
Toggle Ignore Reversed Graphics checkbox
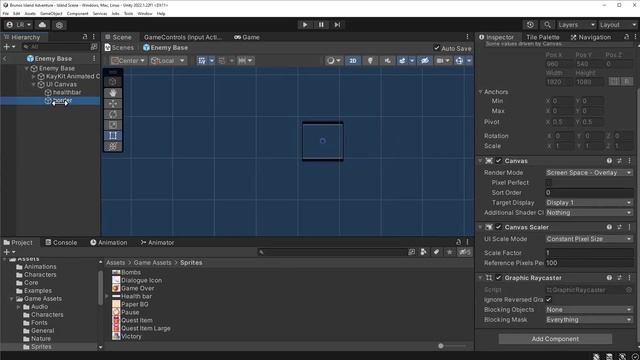pyautogui.click(x=549, y=300)
